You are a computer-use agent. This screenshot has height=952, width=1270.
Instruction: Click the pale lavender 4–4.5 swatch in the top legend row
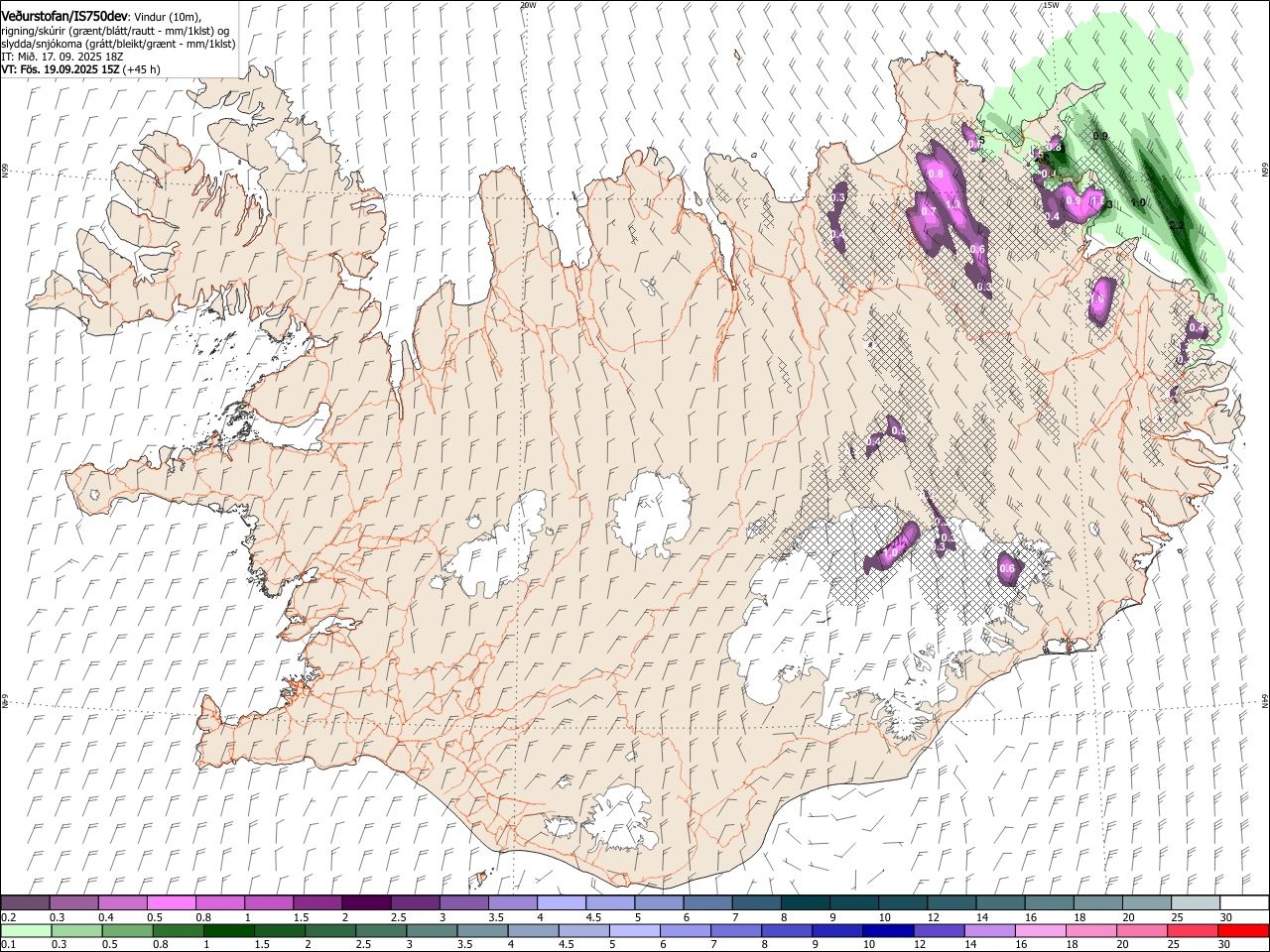(561, 903)
